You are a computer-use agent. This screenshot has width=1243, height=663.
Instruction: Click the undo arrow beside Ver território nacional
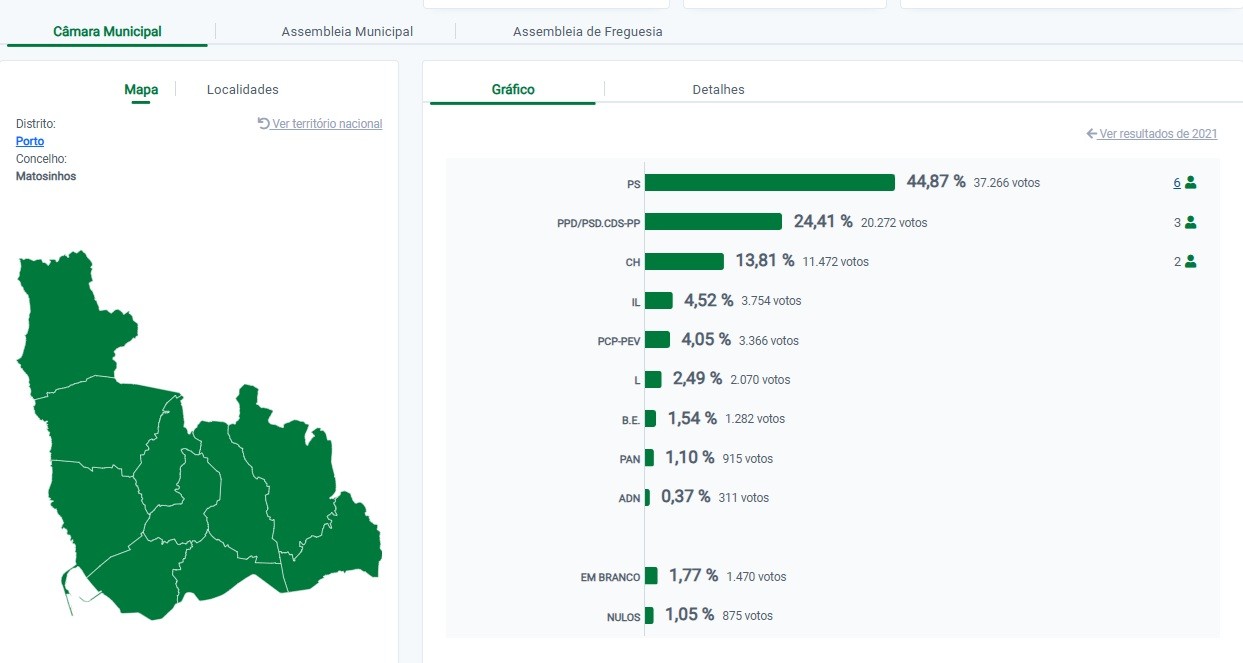point(264,124)
